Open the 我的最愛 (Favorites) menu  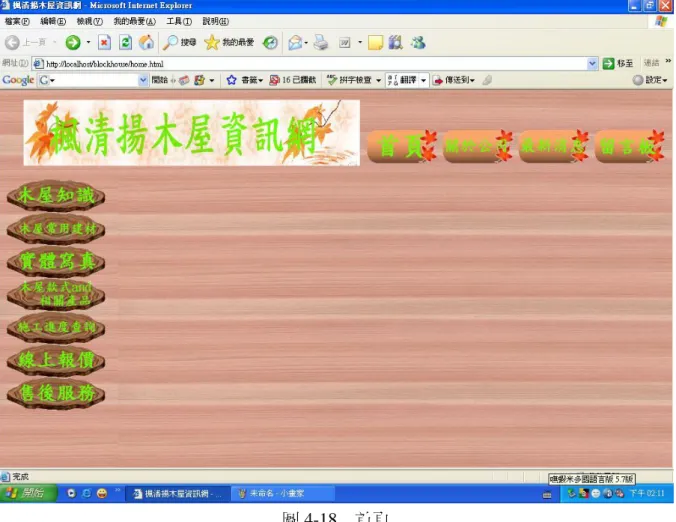[x=135, y=21]
